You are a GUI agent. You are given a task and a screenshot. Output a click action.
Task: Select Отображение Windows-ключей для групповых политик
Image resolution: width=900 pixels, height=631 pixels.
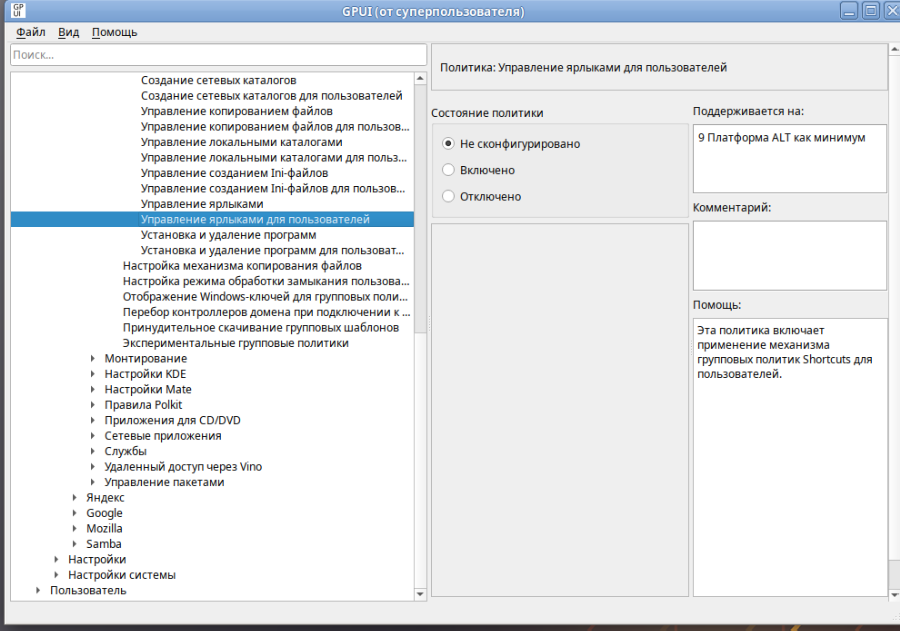click(265, 297)
